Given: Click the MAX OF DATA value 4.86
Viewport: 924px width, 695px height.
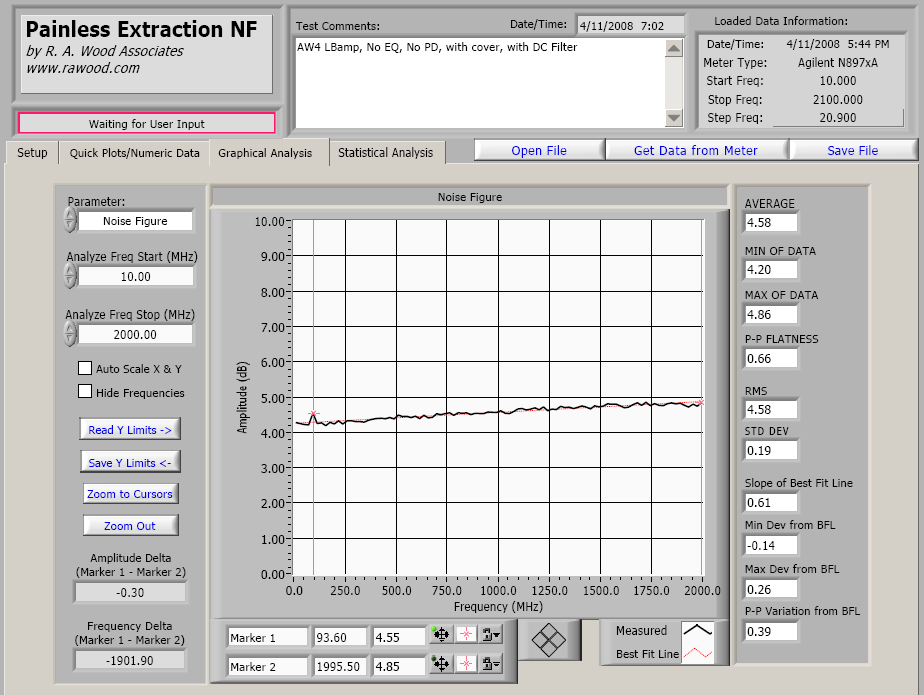Looking at the screenshot, I should [x=771, y=314].
